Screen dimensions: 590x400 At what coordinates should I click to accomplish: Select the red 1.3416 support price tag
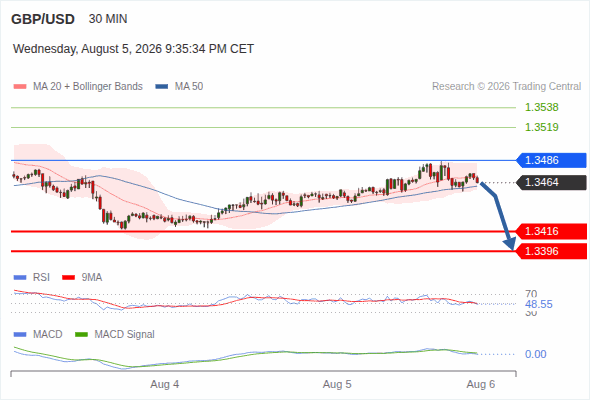pyautogui.click(x=551, y=231)
